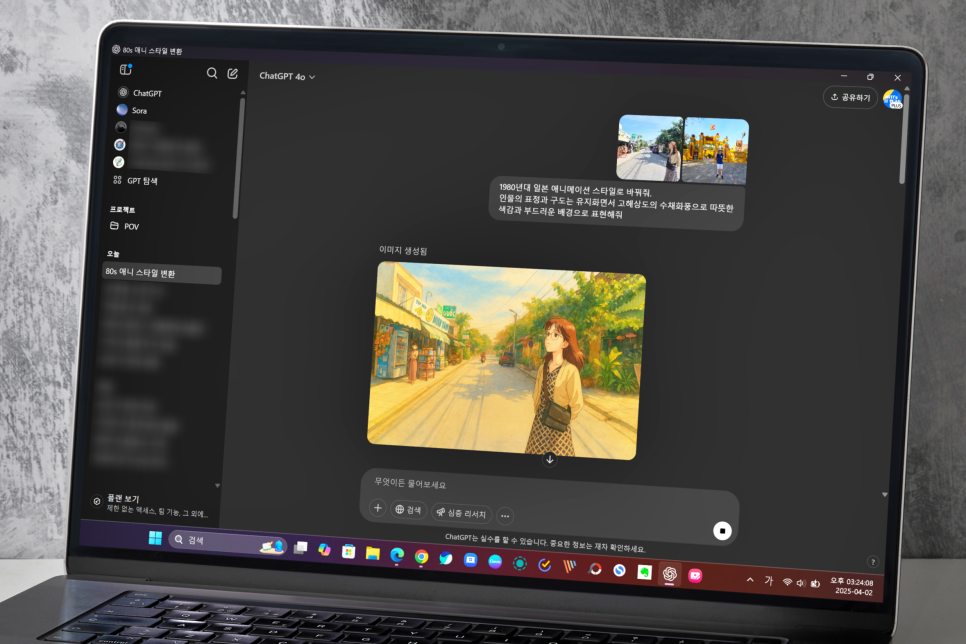Click the plus attach button in composer

378,508
